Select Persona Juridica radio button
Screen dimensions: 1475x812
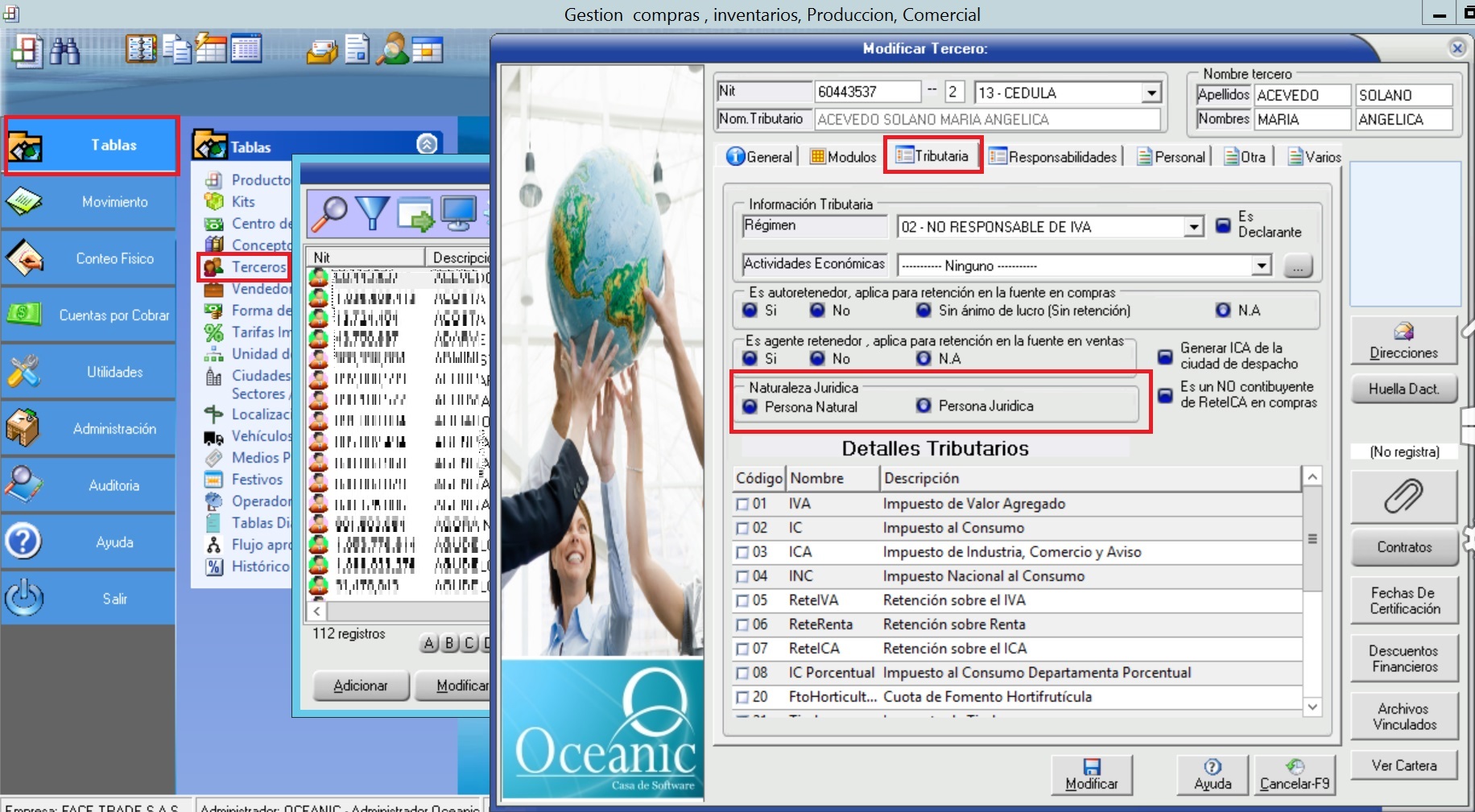pyautogui.click(x=923, y=406)
